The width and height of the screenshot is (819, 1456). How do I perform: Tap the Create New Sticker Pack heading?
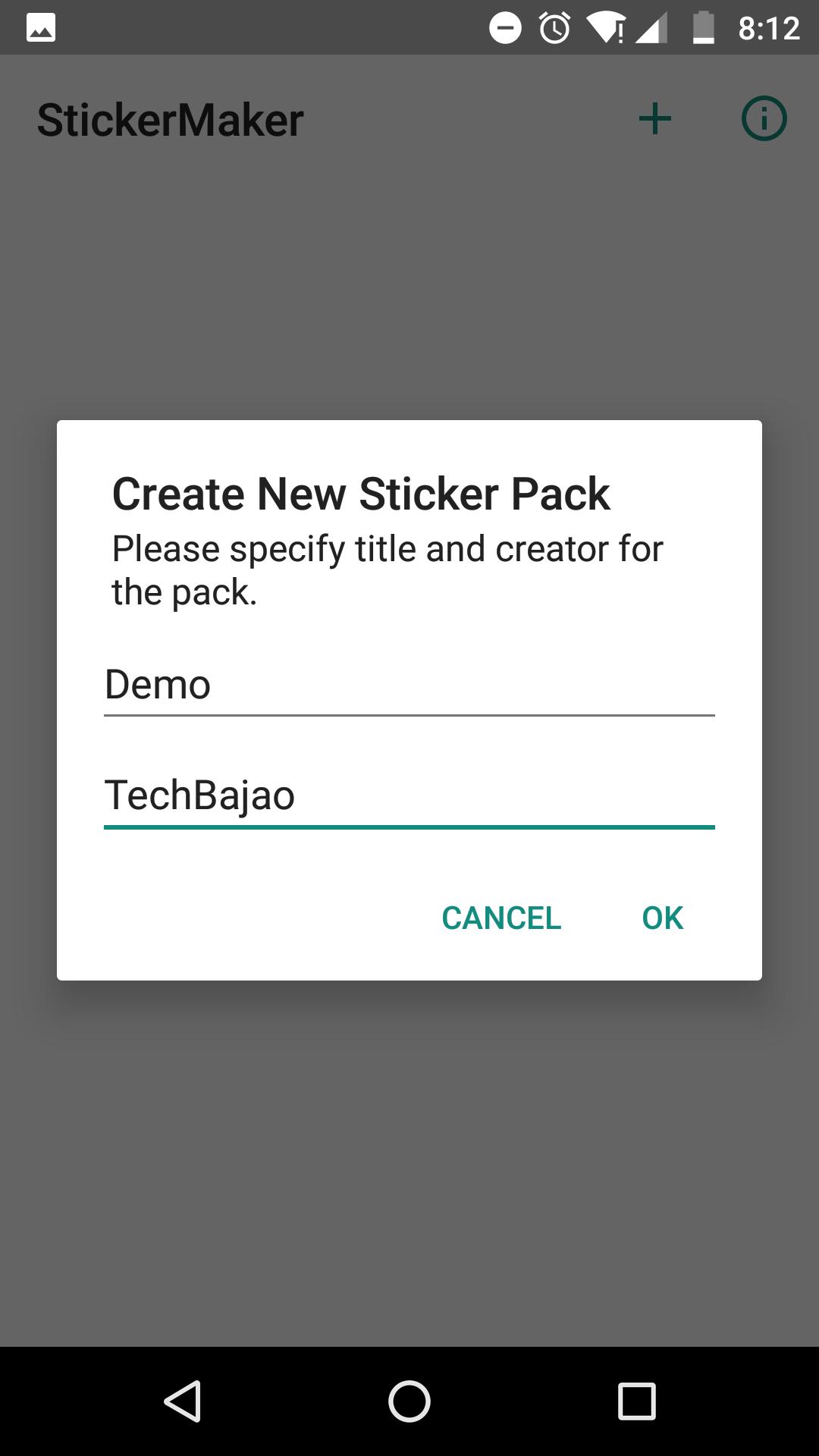pyautogui.click(x=361, y=494)
